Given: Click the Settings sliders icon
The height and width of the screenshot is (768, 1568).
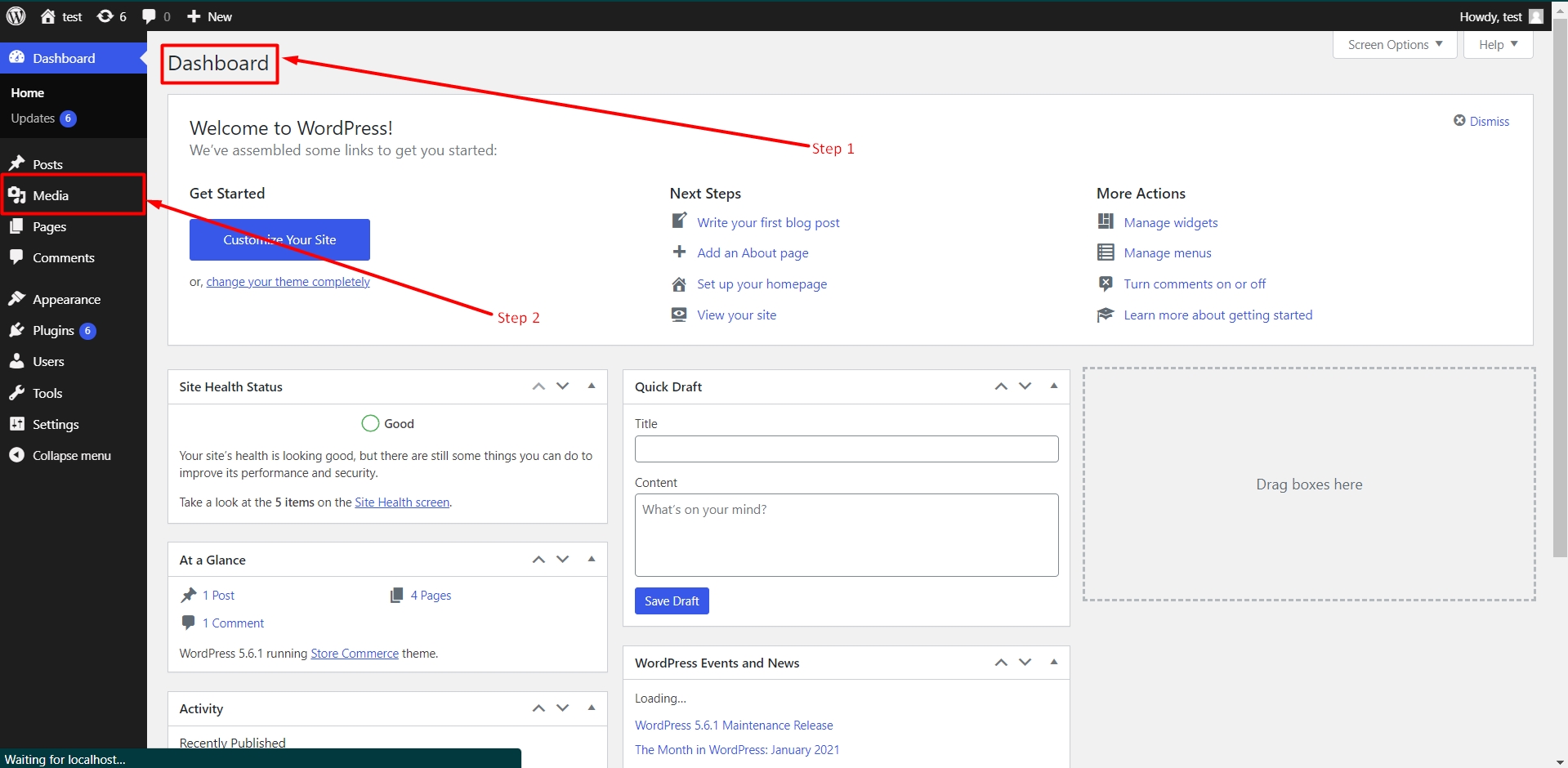Looking at the screenshot, I should click(x=16, y=424).
